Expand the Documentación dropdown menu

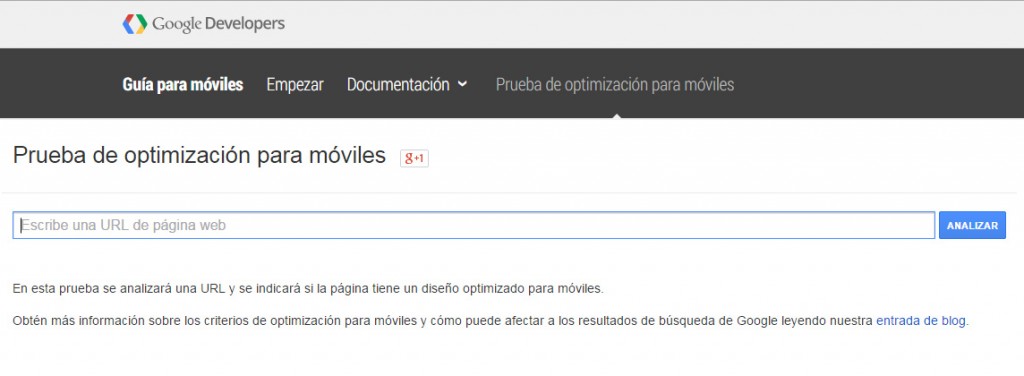407,85
